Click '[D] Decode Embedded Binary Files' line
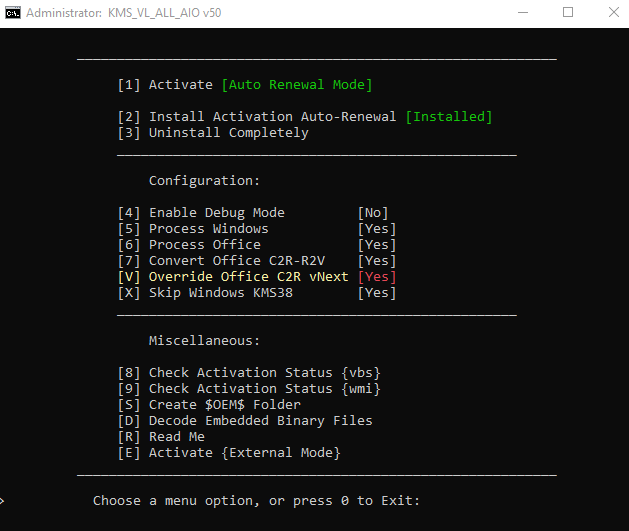Viewport: 629px width, 531px height. click(245, 421)
